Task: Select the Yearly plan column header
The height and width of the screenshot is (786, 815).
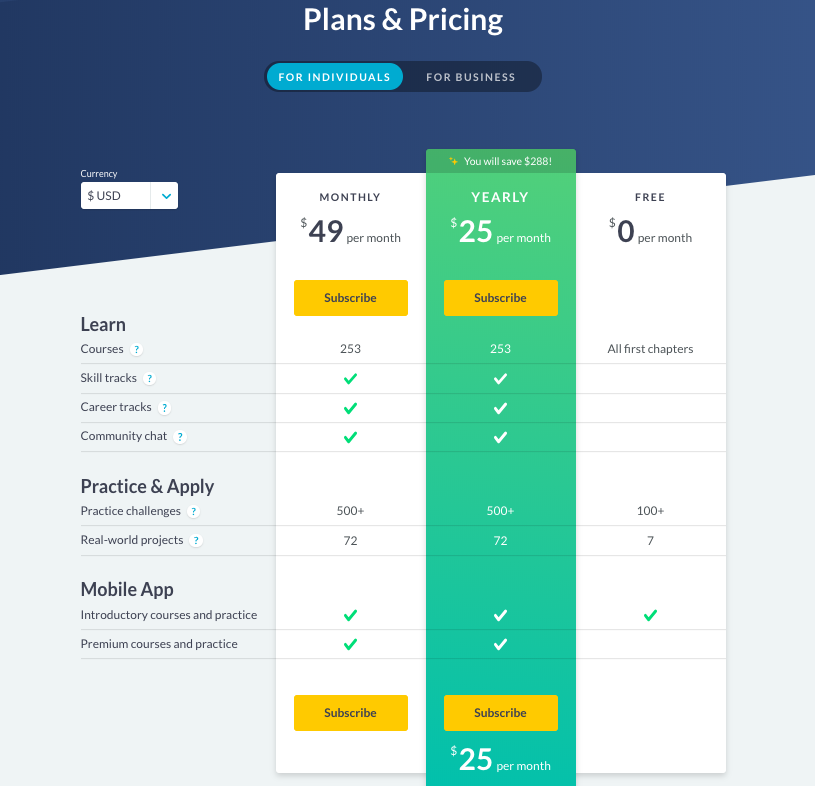Action: [x=500, y=198]
